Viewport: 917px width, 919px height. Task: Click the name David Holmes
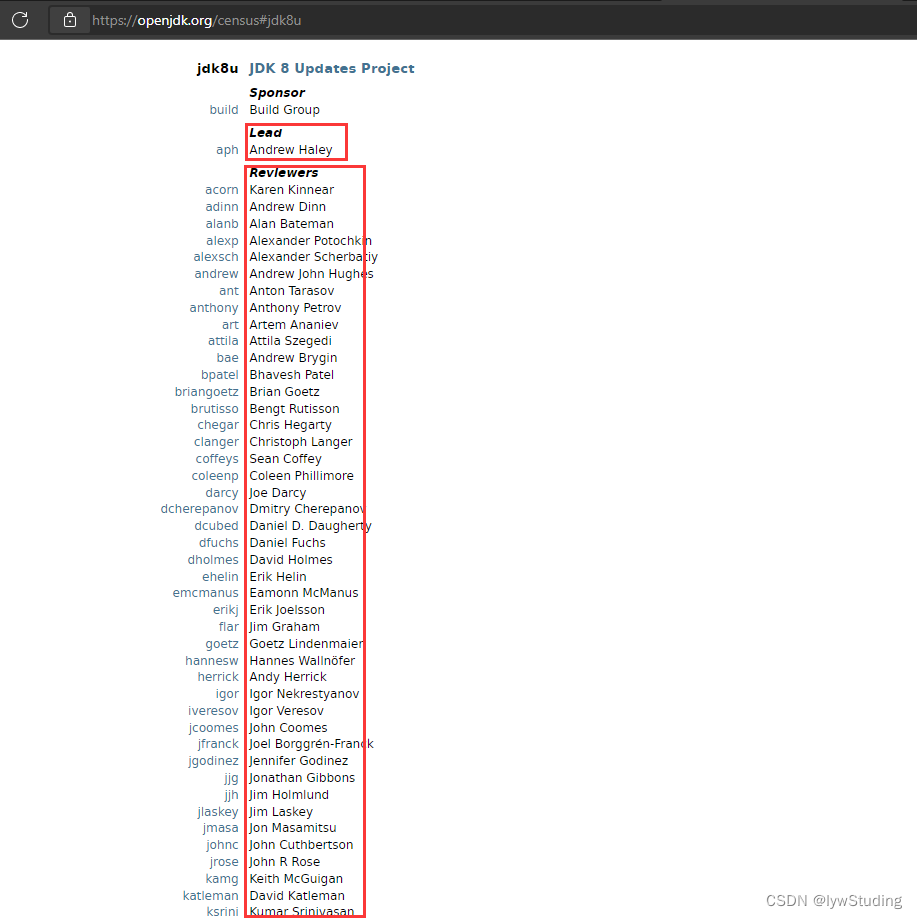coord(291,560)
